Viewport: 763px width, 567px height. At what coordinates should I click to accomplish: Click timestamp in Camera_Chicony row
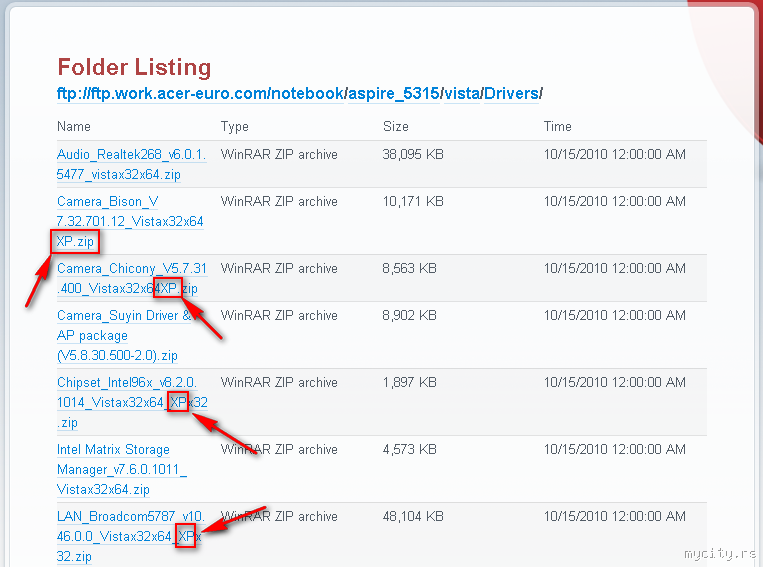(x=615, y=268)
